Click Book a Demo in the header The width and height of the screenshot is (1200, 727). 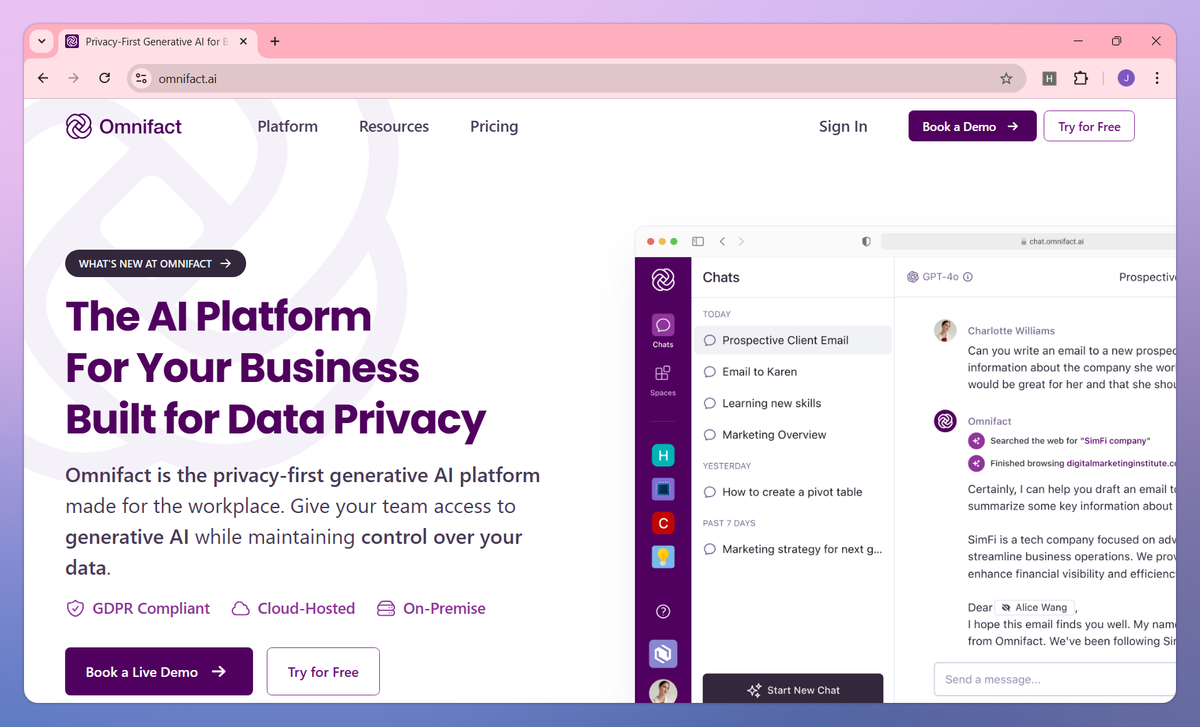coord(972,126)
